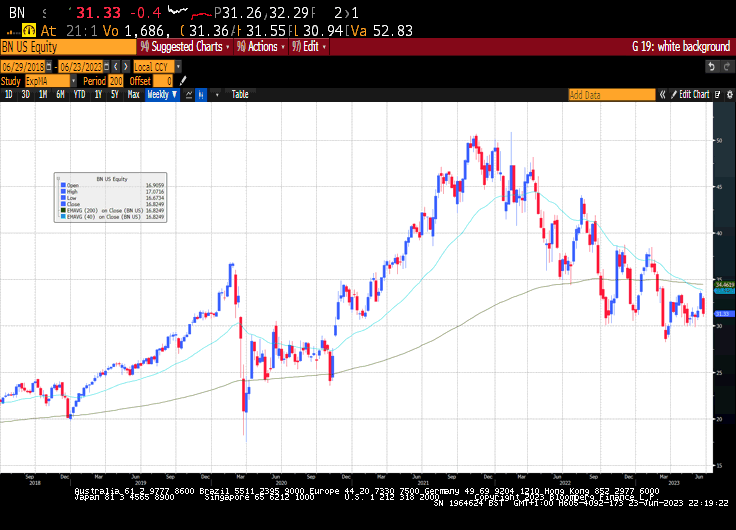The width and height of the screenshot is (736, 530).
Task: Click the BN US Equity security field
Action: [x=69, y=47]
